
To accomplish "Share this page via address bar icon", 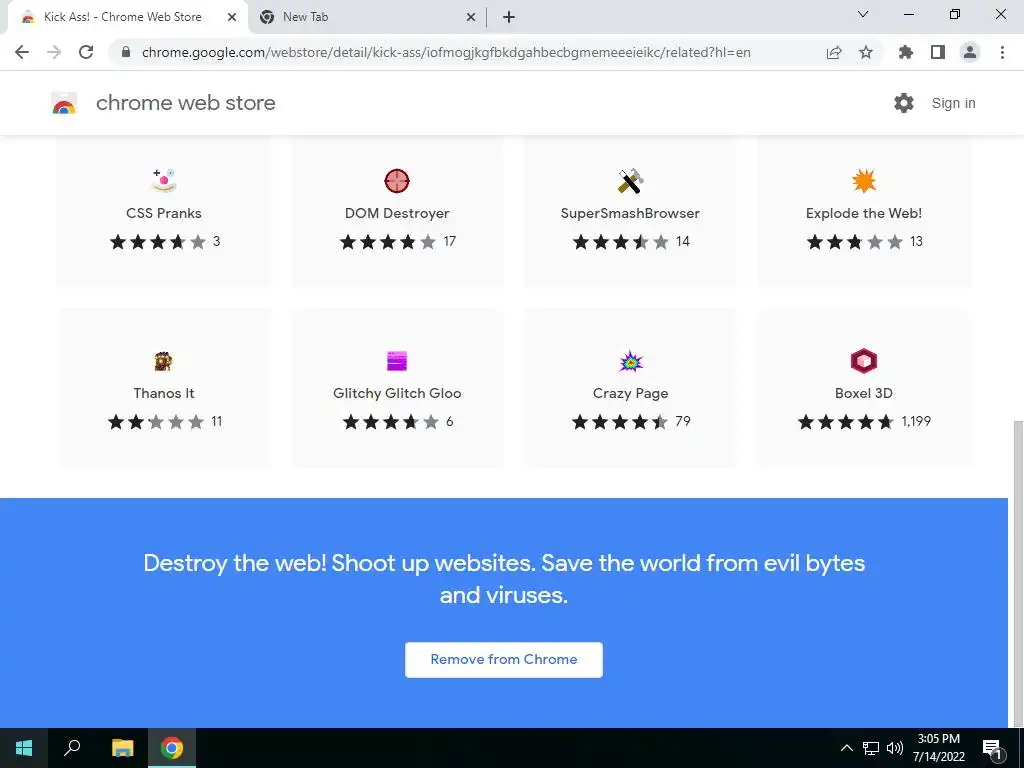I will (833, 52).
